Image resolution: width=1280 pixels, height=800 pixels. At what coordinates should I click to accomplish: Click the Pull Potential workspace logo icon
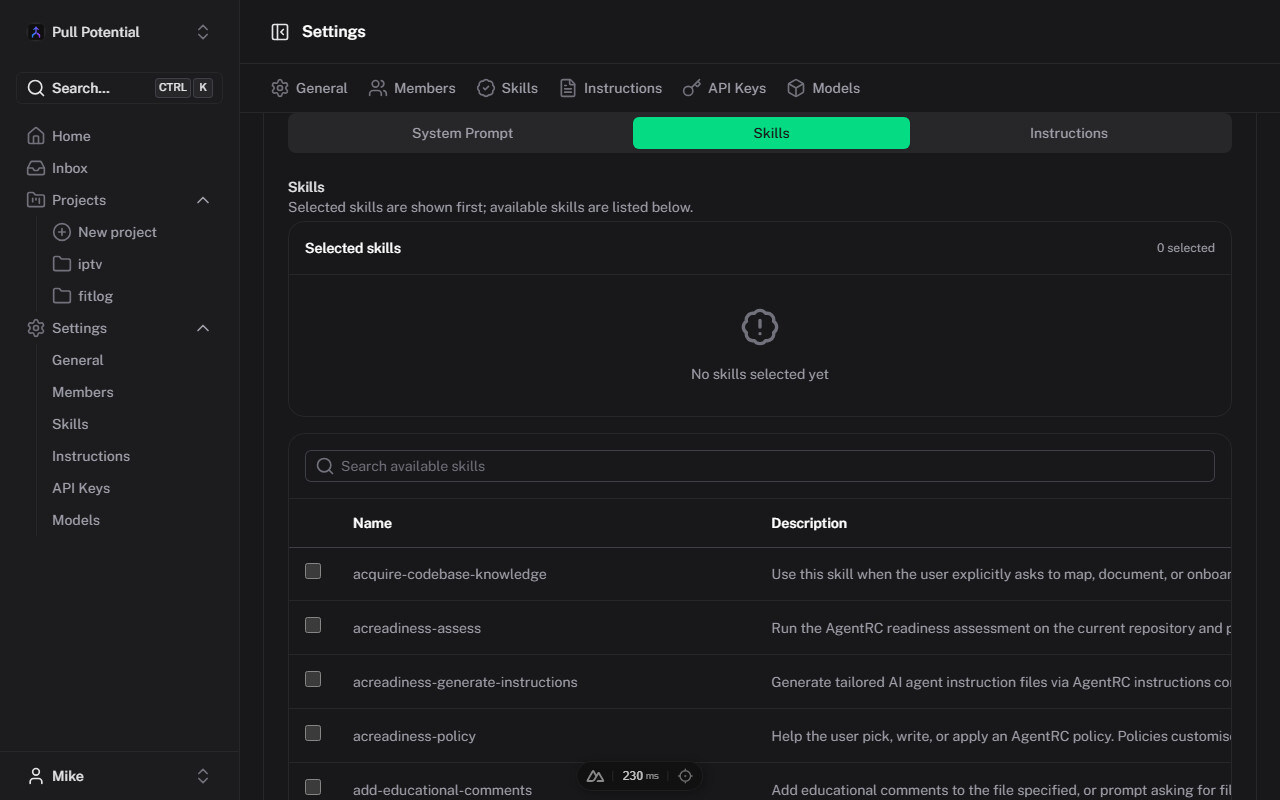click(36, 32)
